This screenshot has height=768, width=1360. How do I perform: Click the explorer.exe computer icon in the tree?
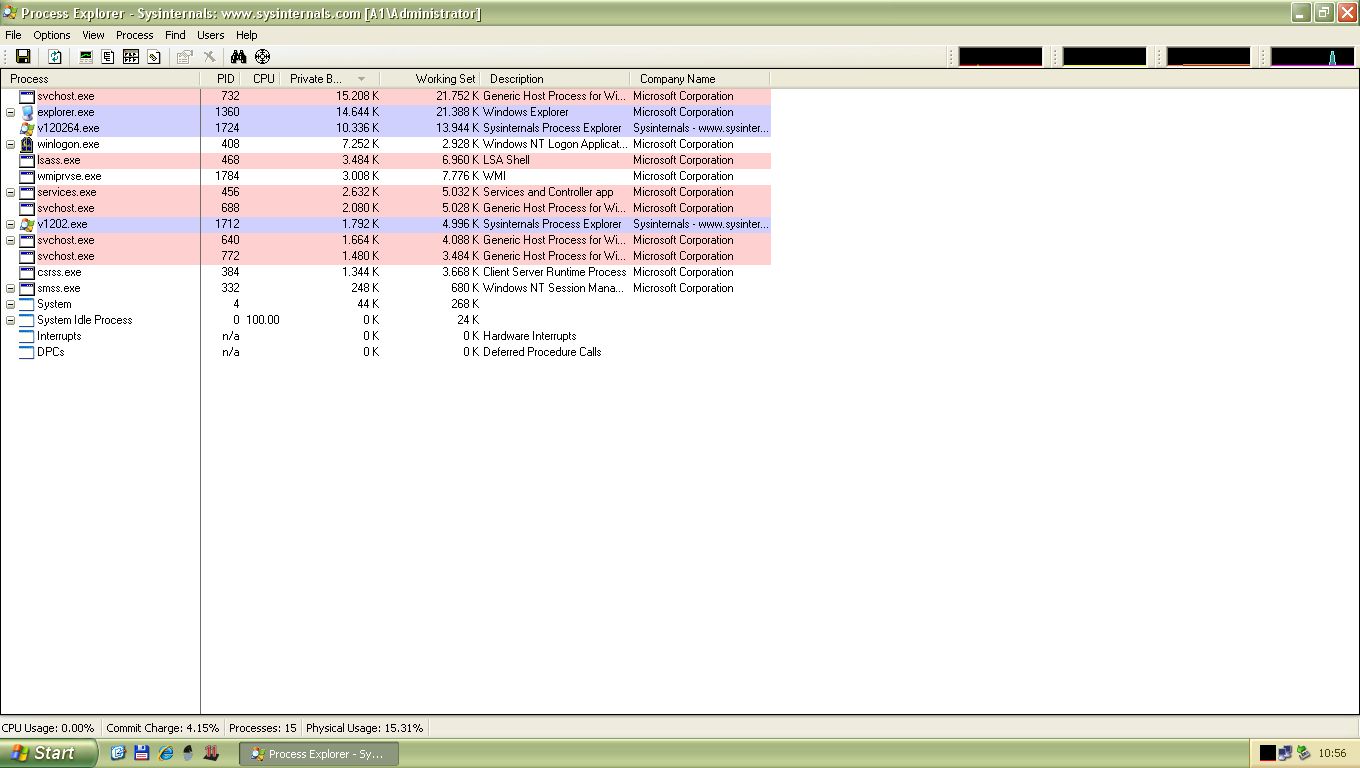(x=27, y=112)
